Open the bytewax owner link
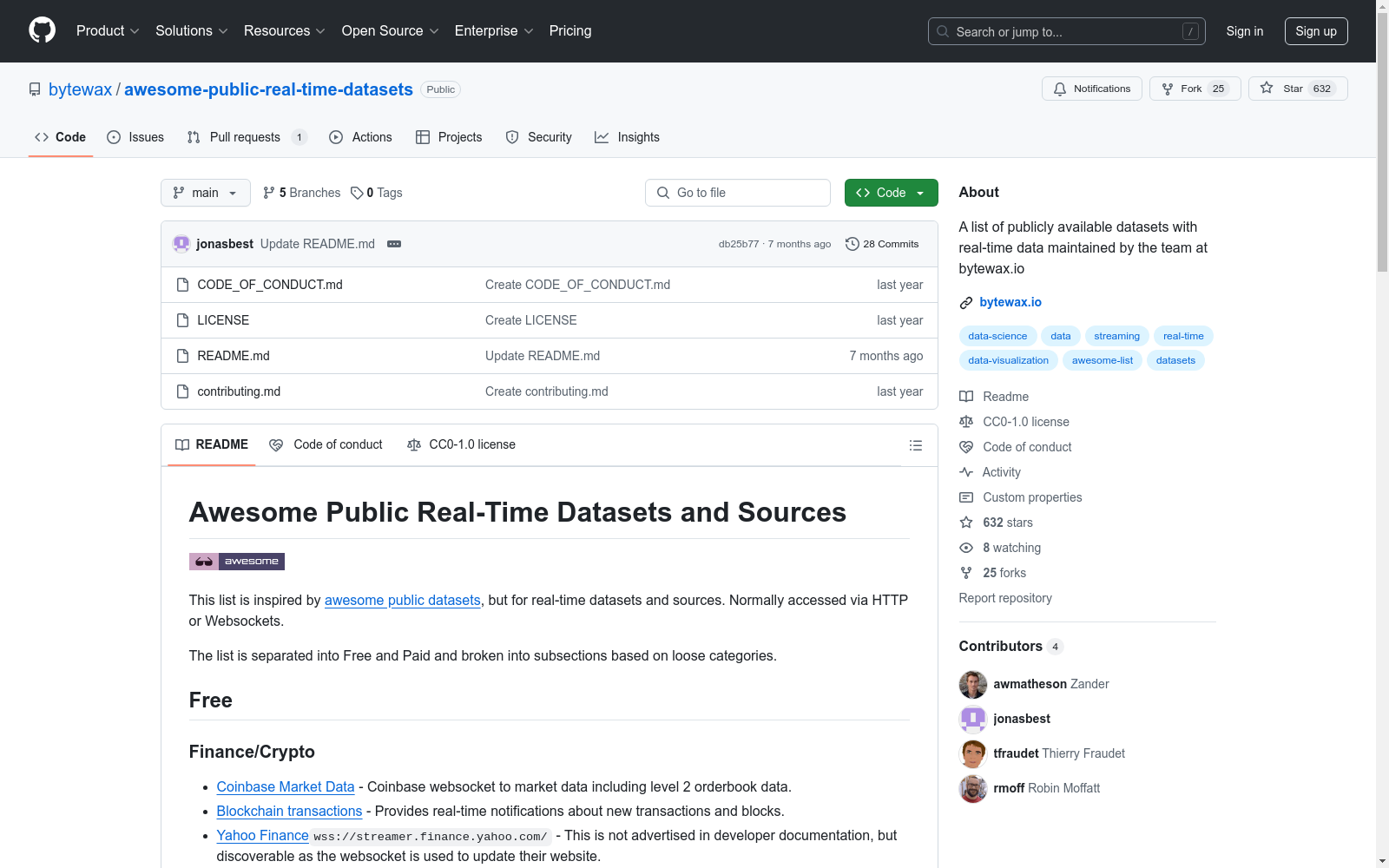This screenshot has height=868, width=1389. pos(81,89)
